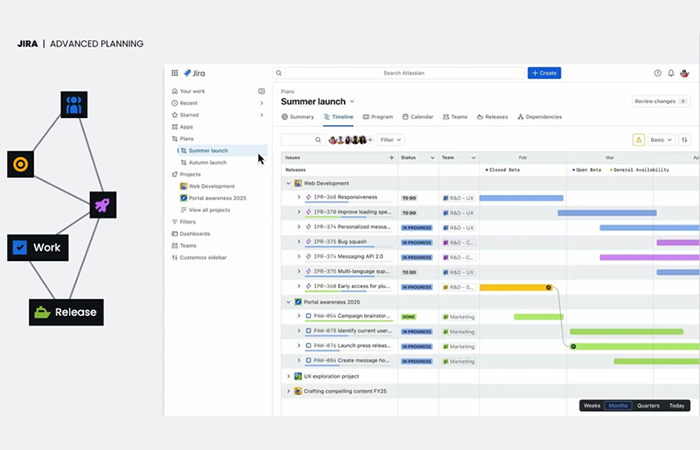700x450 pixels.
Task: Click the user profile avatar
Action: pyautogui.click(x=685, y=73)
